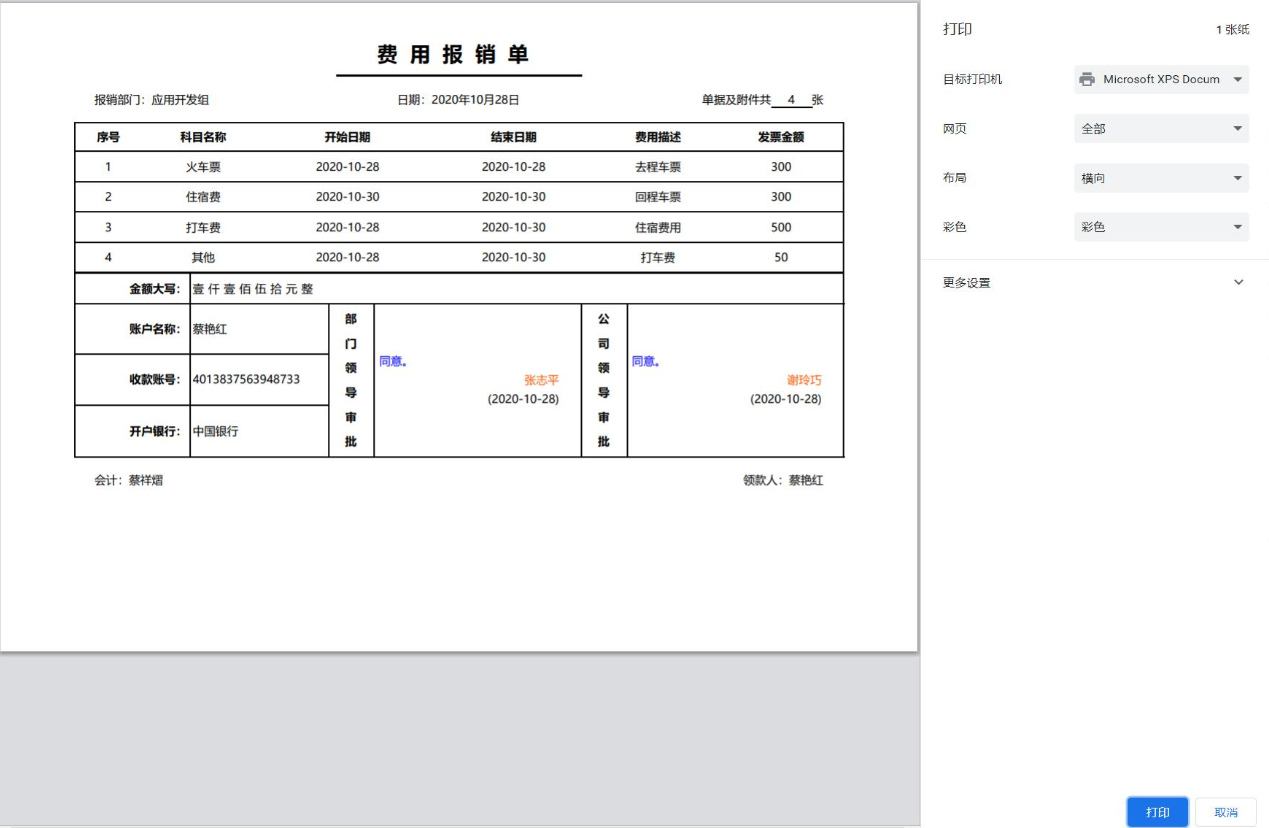
Task: Click the 1 张纸 sheet count
Action: (x=1232, y=30)
